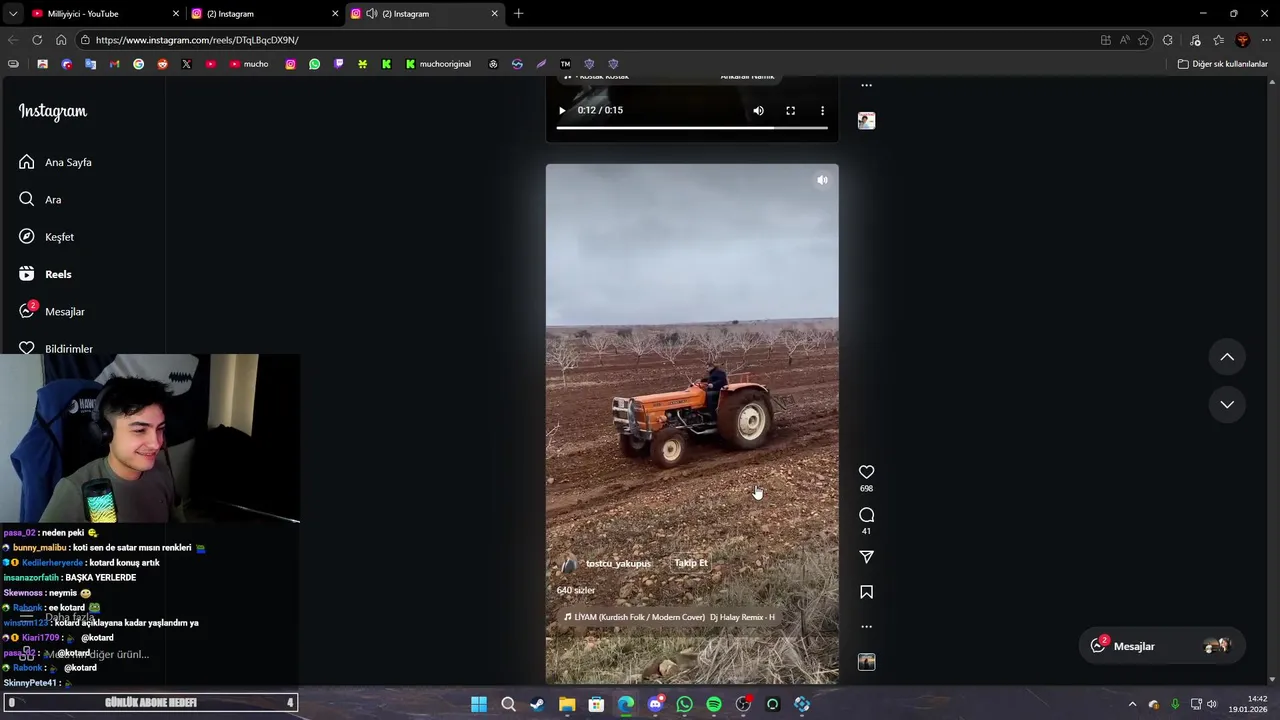The height and width of the screenshot is (720, 1280).
Task: Share the reel via paper plane icon
Action: click(866, 557)
